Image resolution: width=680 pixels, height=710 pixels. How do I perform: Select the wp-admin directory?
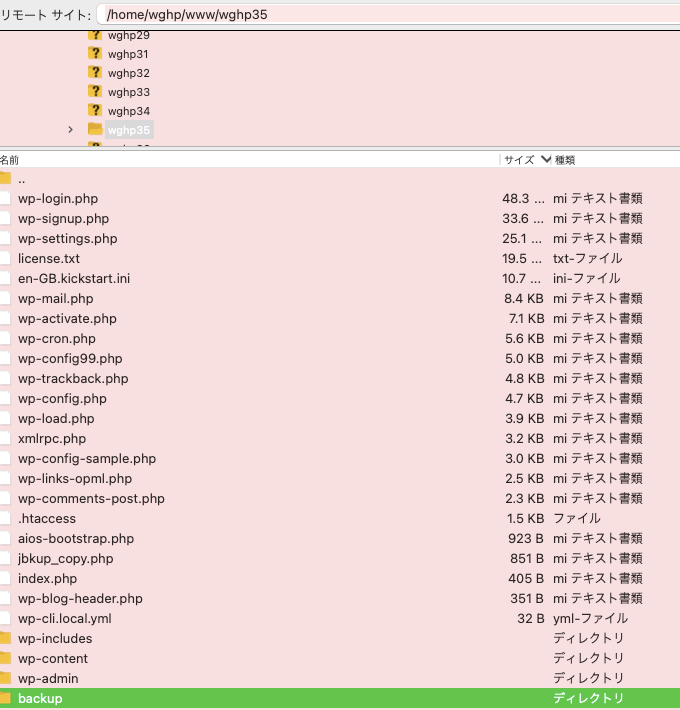[x=48, y=678]
